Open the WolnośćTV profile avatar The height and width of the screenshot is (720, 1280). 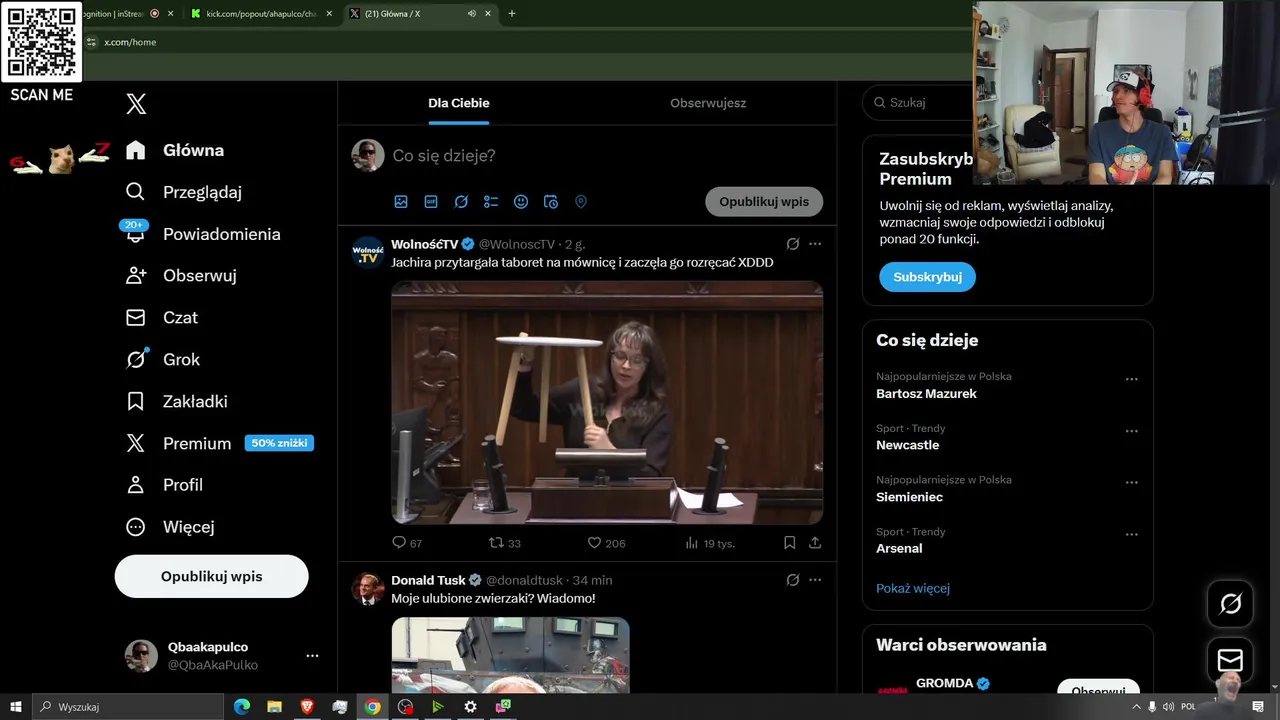(368, 252)
